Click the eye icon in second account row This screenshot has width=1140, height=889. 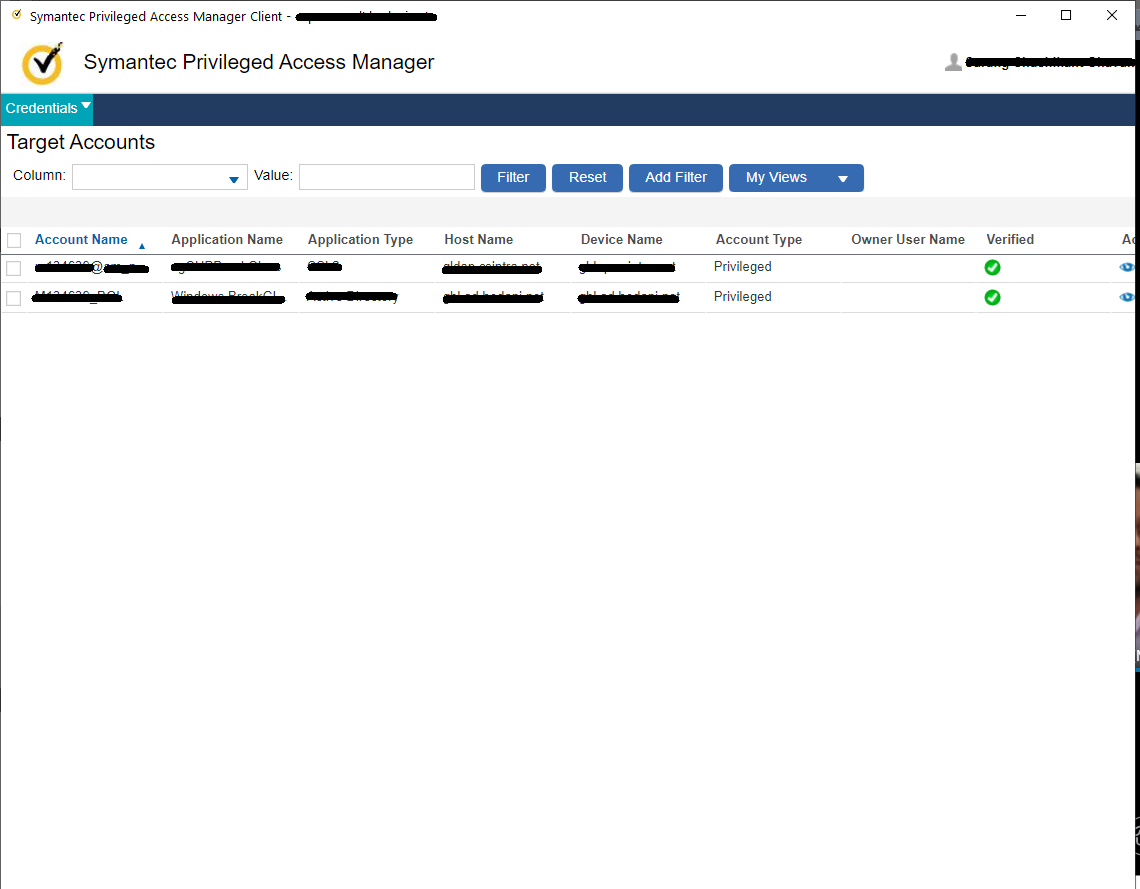[x=1127, y=297]
